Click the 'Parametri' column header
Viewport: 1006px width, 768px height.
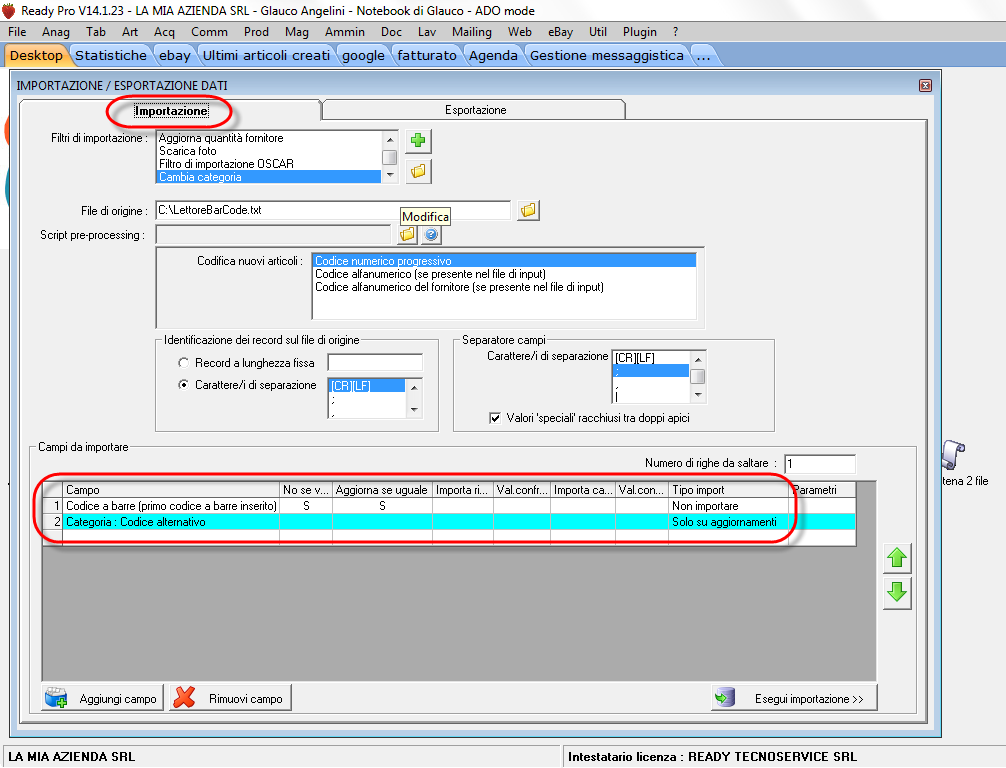coord(823,490)
